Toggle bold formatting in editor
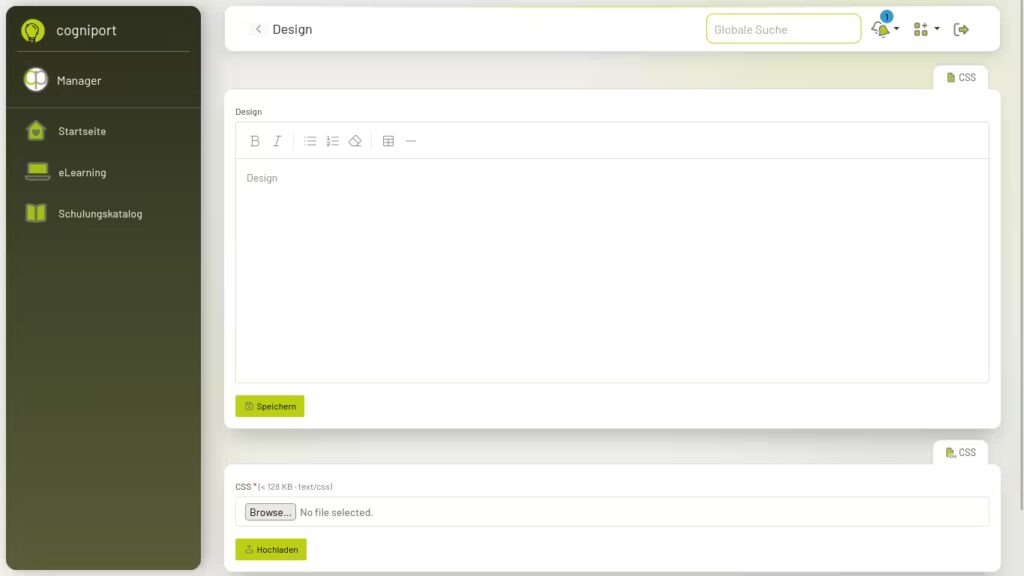The width and height of the screenshot is (1024, 576). [255, 141]
